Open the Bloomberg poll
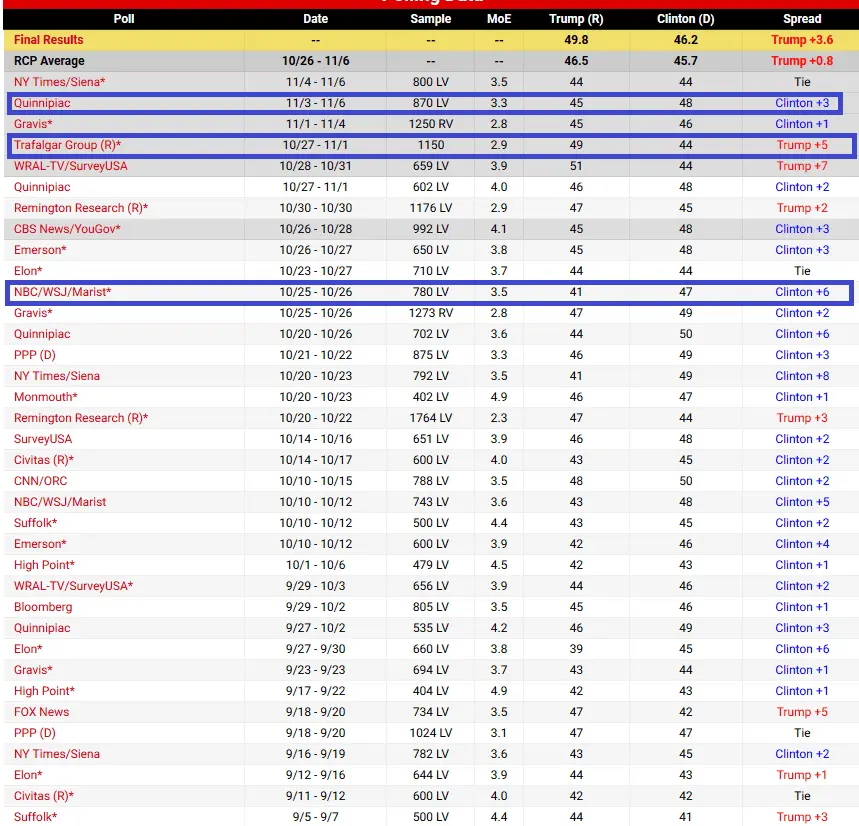 [x=43, y=607]
